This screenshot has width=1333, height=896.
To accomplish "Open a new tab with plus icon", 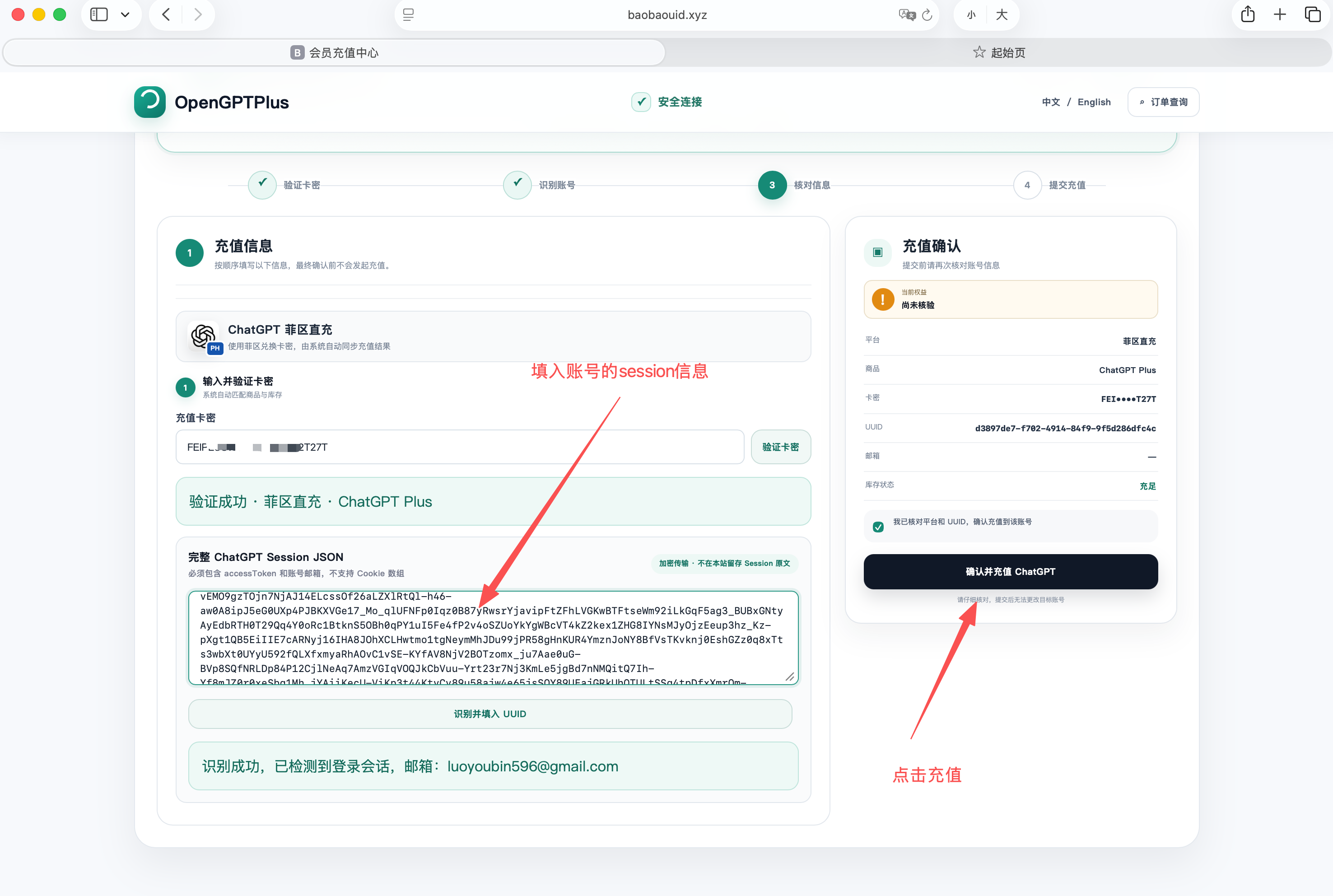I will coord(1280,14).
